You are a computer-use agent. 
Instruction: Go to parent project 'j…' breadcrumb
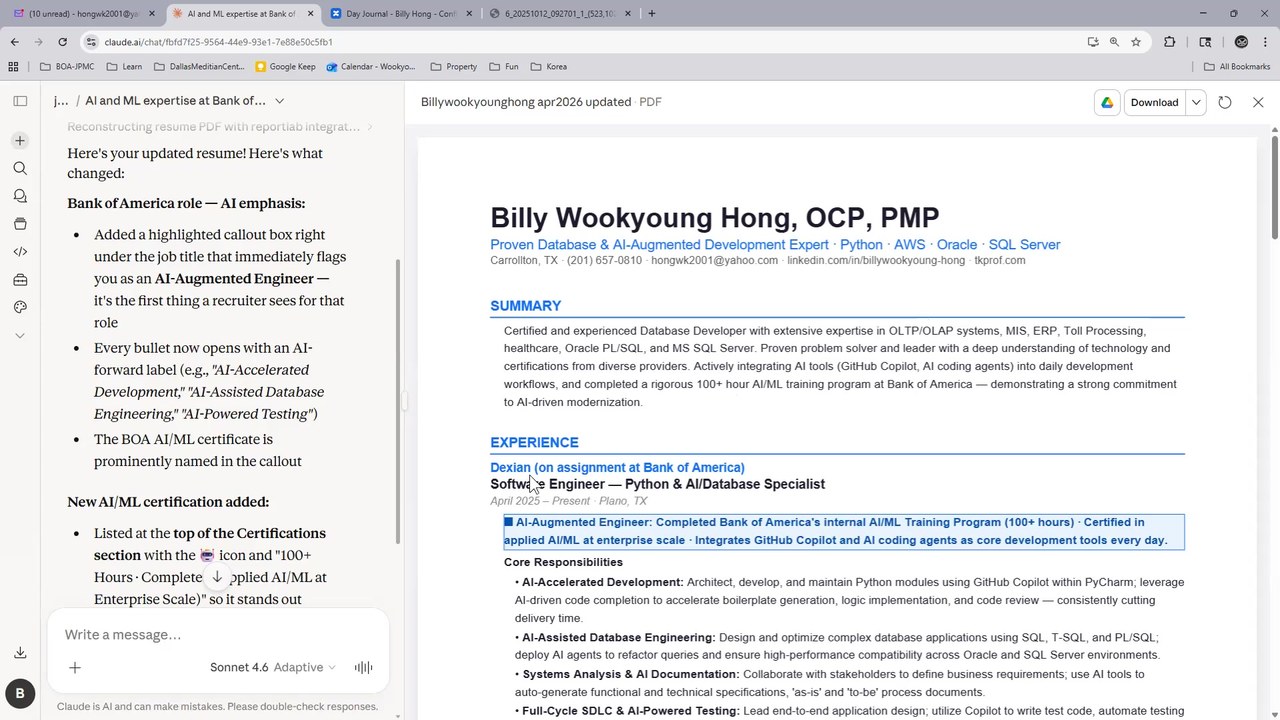click(61, 101)
